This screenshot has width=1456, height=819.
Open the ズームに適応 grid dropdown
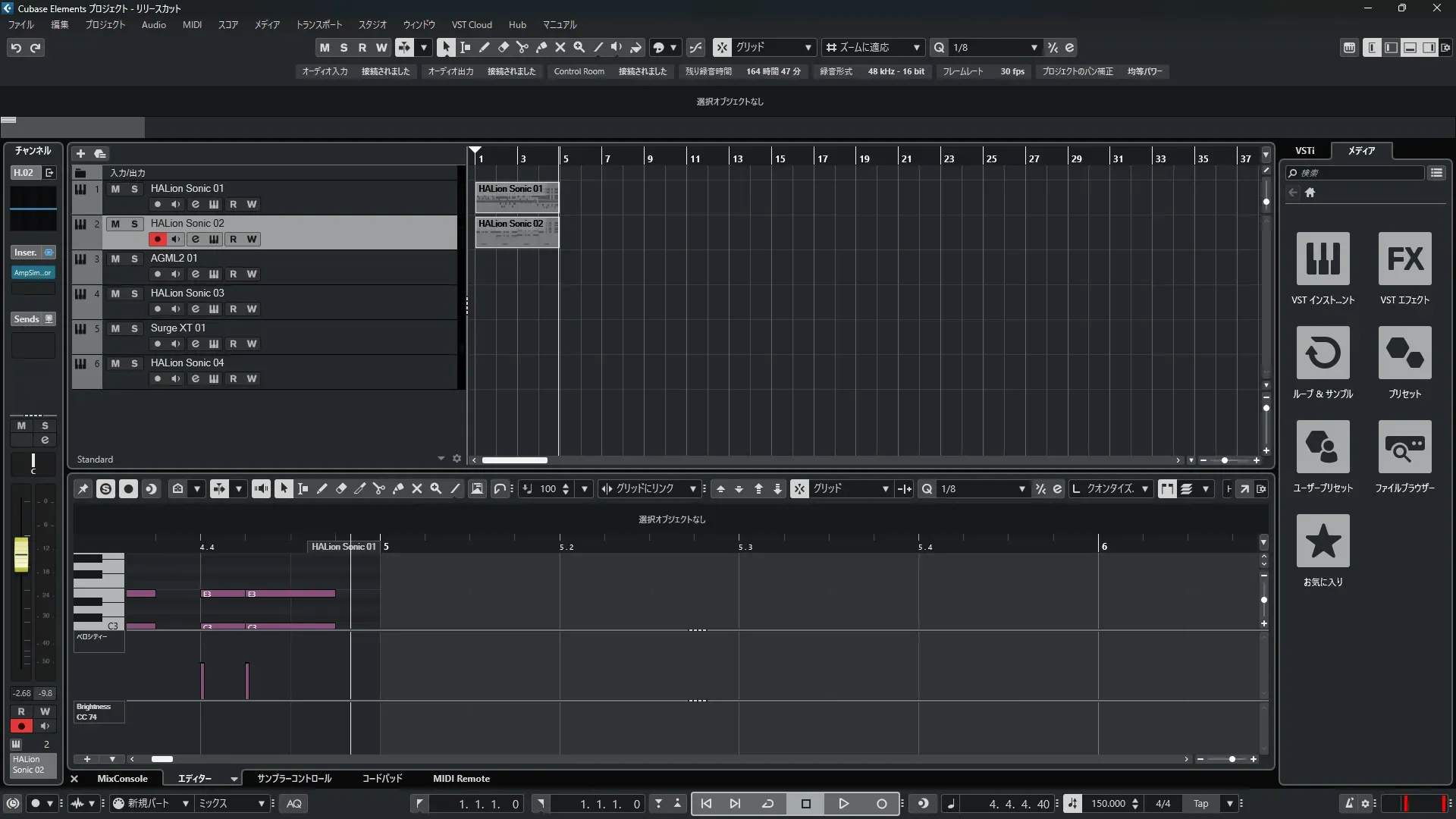coord(916,47)
